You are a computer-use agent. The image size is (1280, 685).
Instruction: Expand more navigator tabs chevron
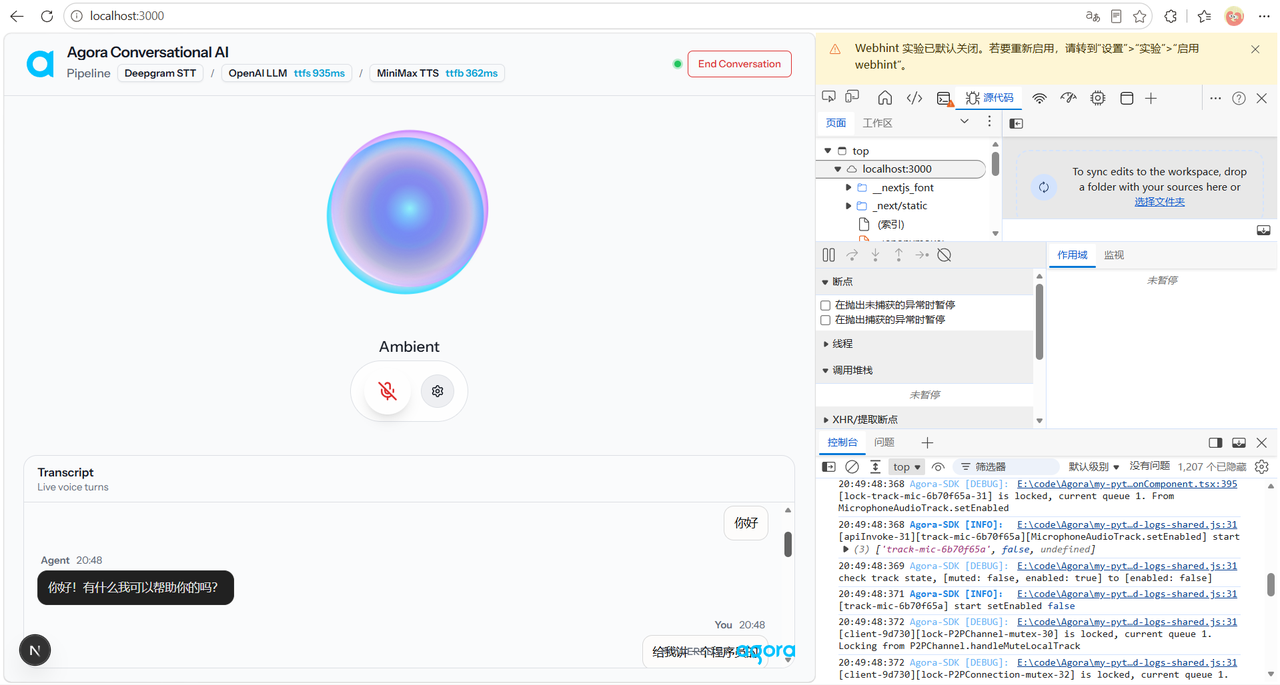coord(964,121)
